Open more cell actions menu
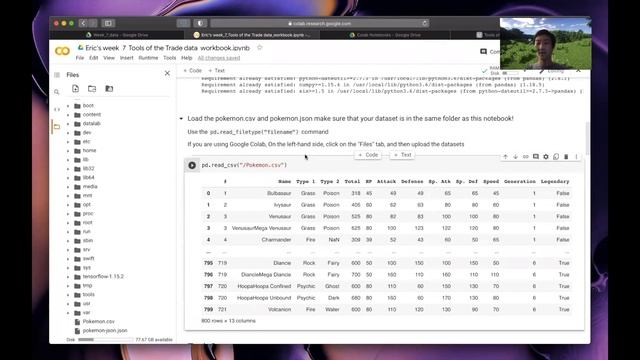This screenshot has height=360, width=640. 576,157
